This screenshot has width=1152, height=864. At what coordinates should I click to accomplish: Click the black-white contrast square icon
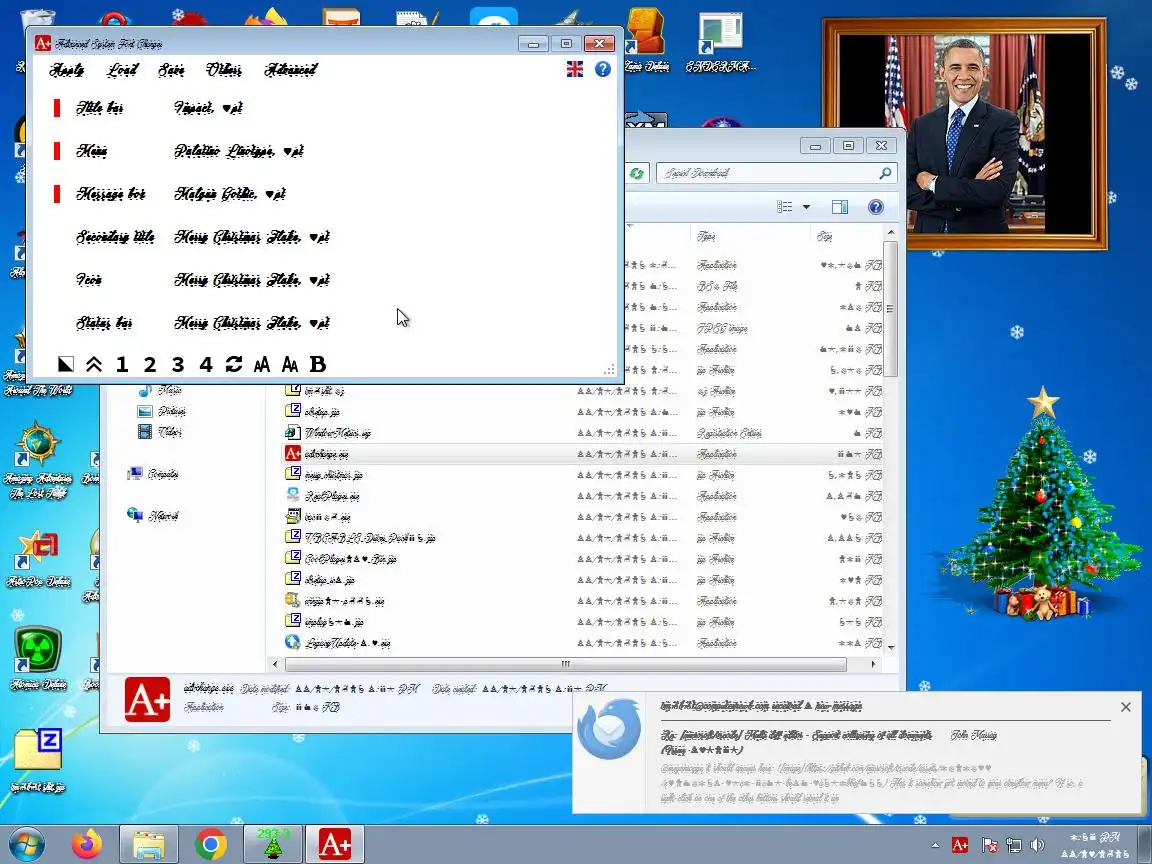[65, 364]
